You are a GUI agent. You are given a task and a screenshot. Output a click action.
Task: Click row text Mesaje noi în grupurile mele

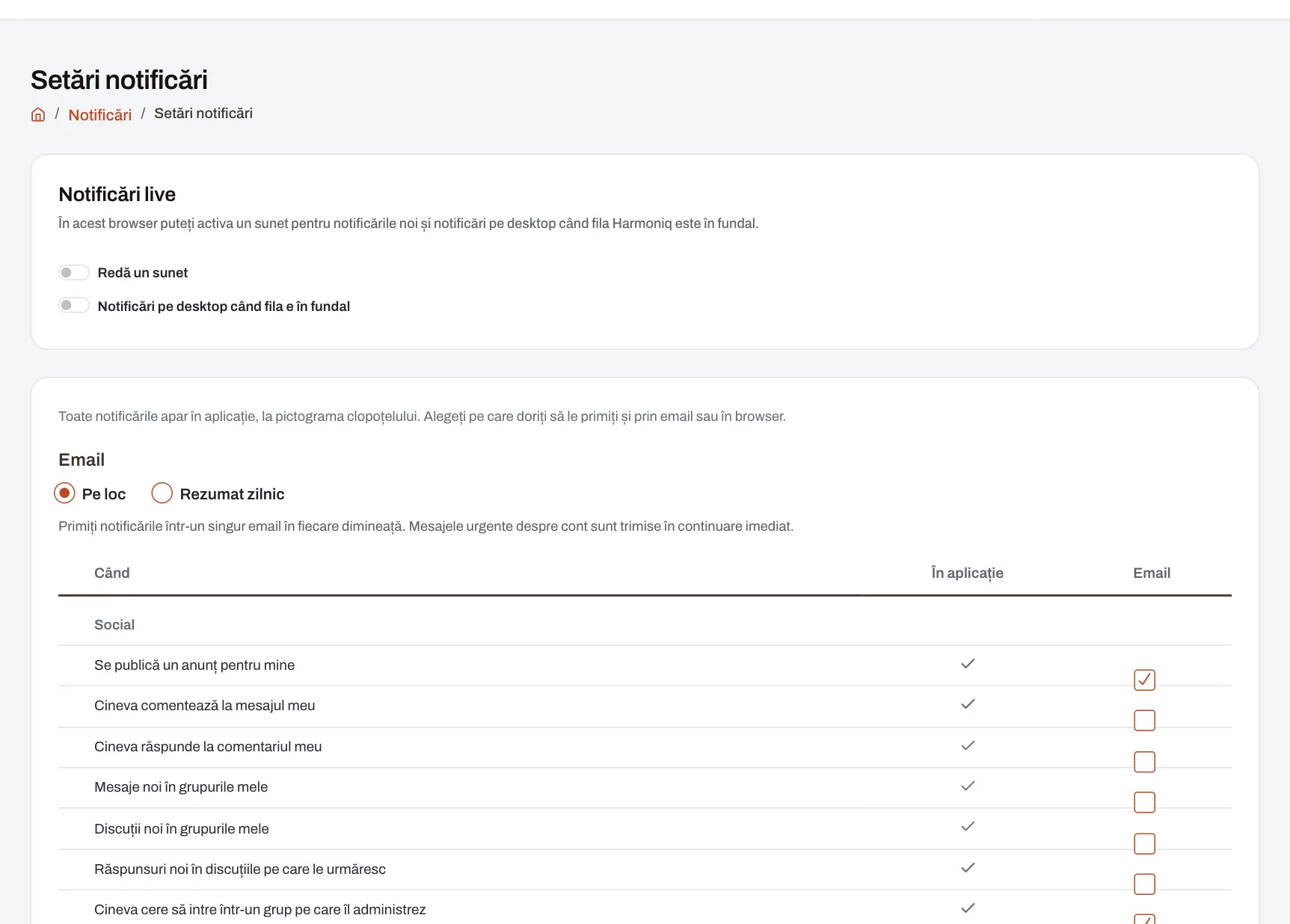click(x=181, y=787)
